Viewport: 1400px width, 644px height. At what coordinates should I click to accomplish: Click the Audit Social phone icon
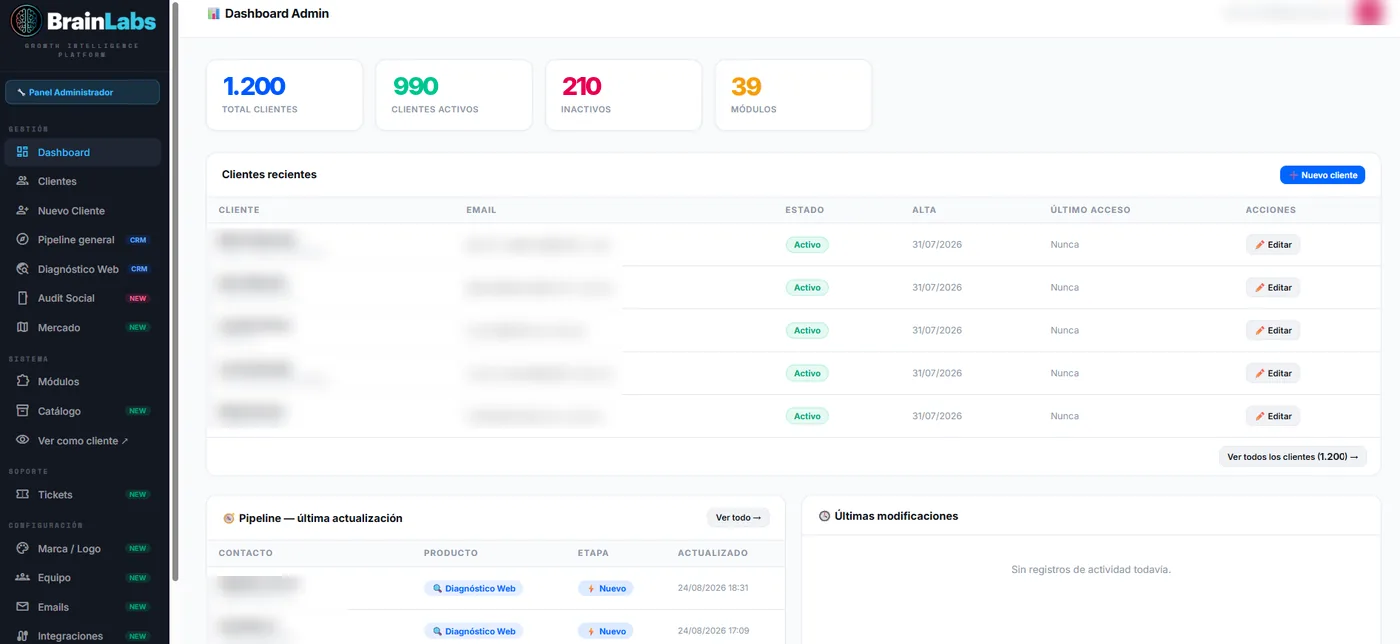pyautogui.click(x=22, y=298)
